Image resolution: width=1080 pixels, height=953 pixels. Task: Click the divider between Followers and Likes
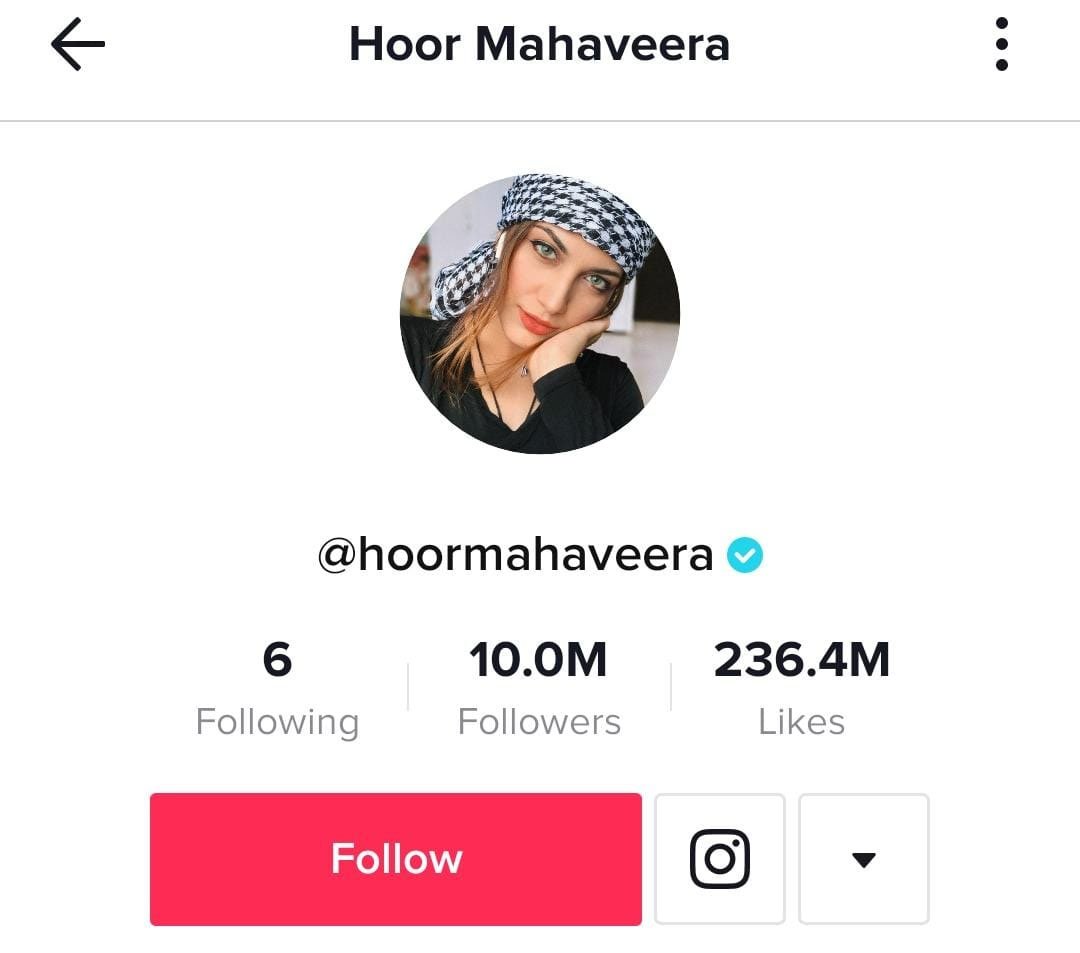(x=671, y=687)
